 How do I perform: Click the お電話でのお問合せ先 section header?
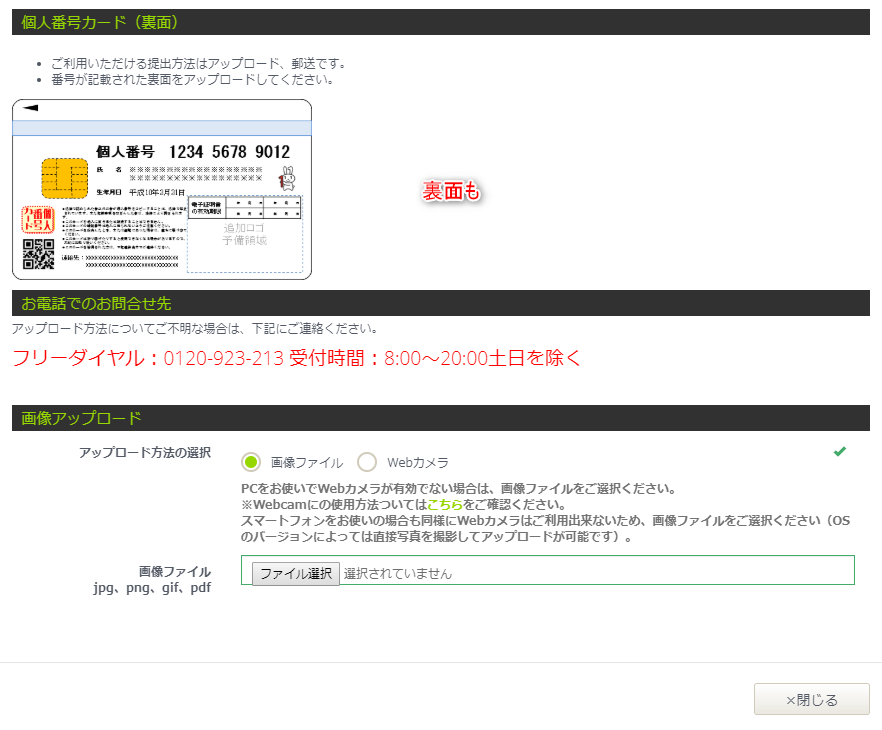(96, 303)
